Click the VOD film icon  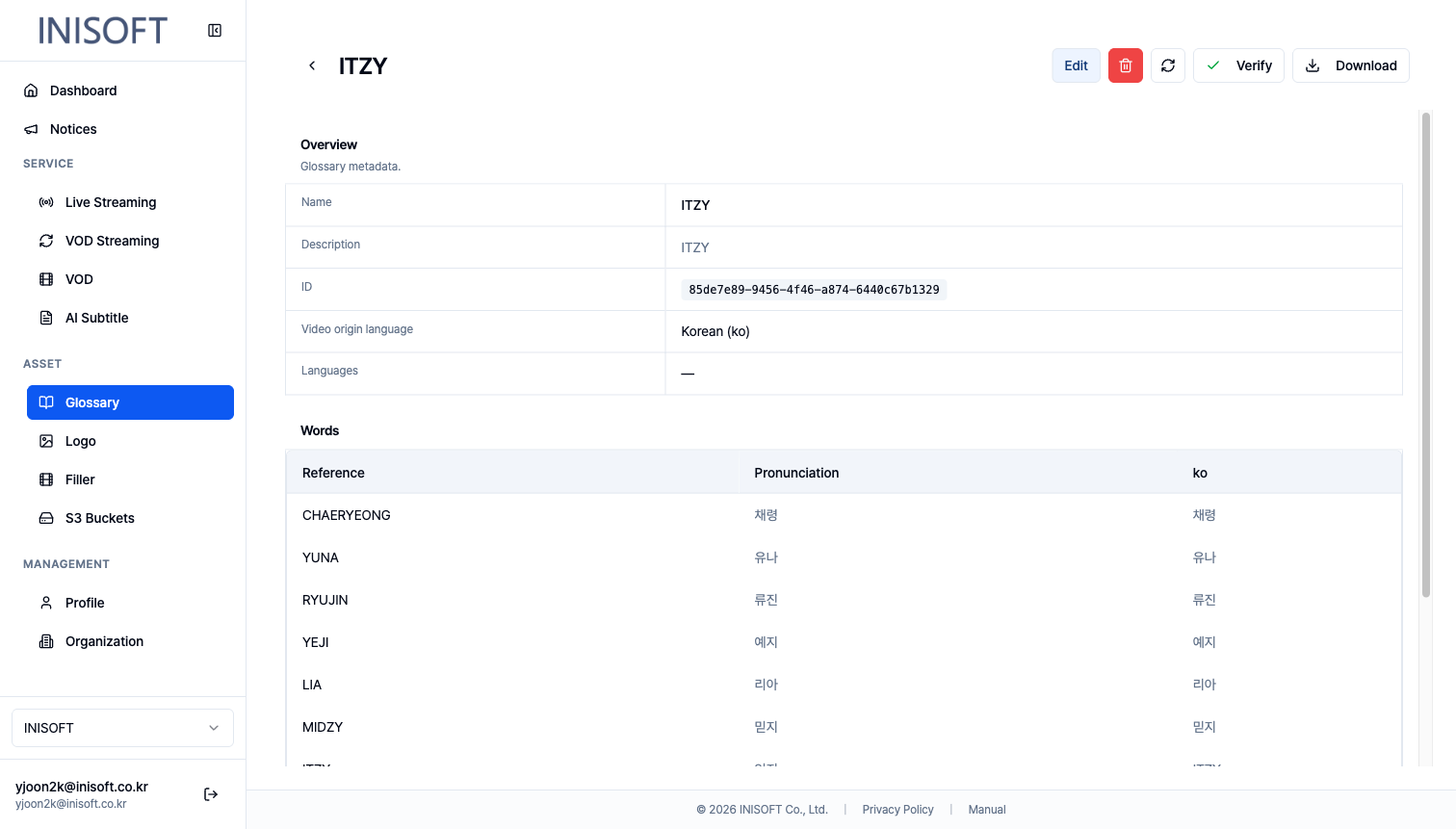pyautogui.click(x=46, y=279)
